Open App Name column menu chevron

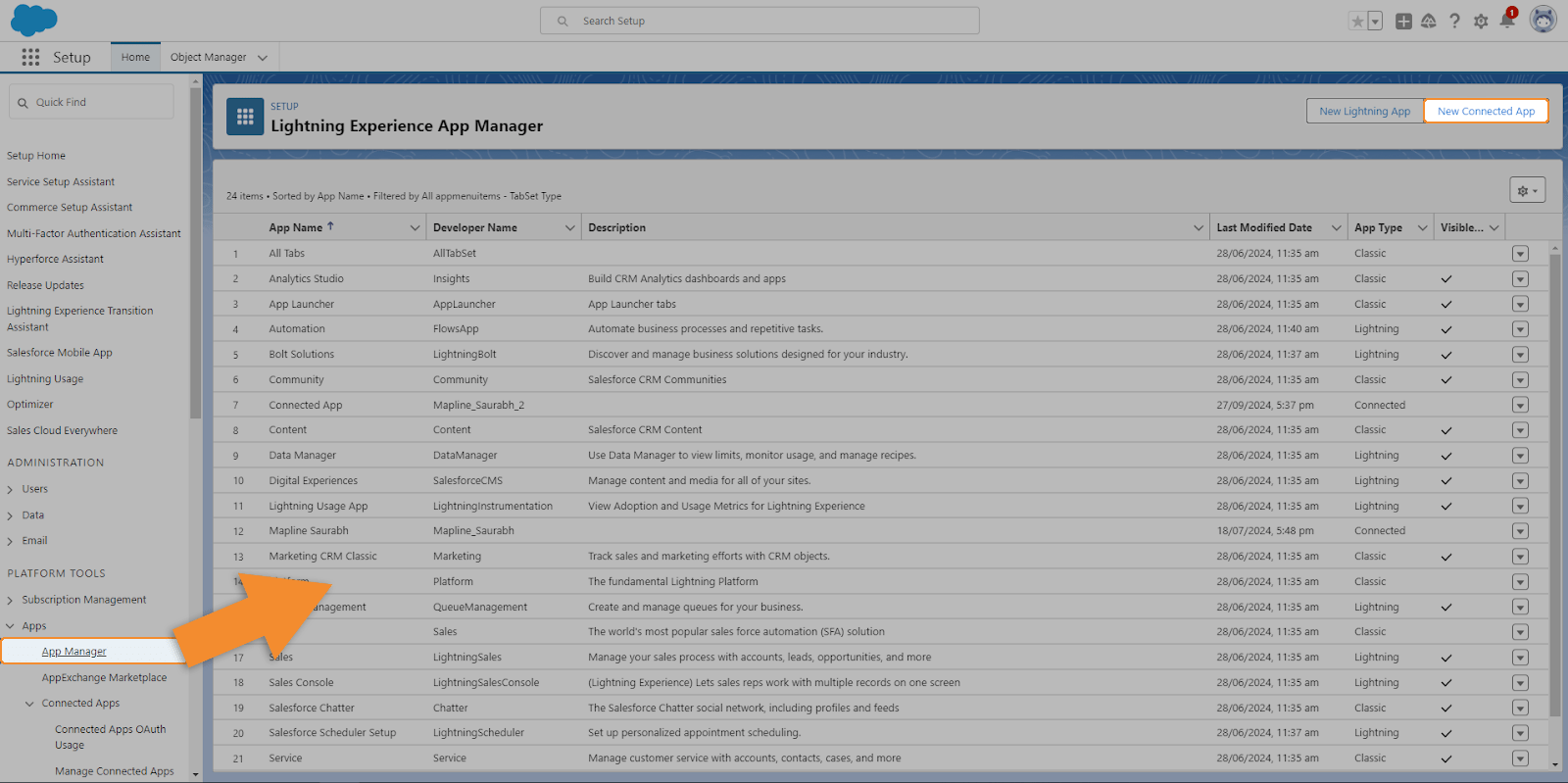point(415,227)
